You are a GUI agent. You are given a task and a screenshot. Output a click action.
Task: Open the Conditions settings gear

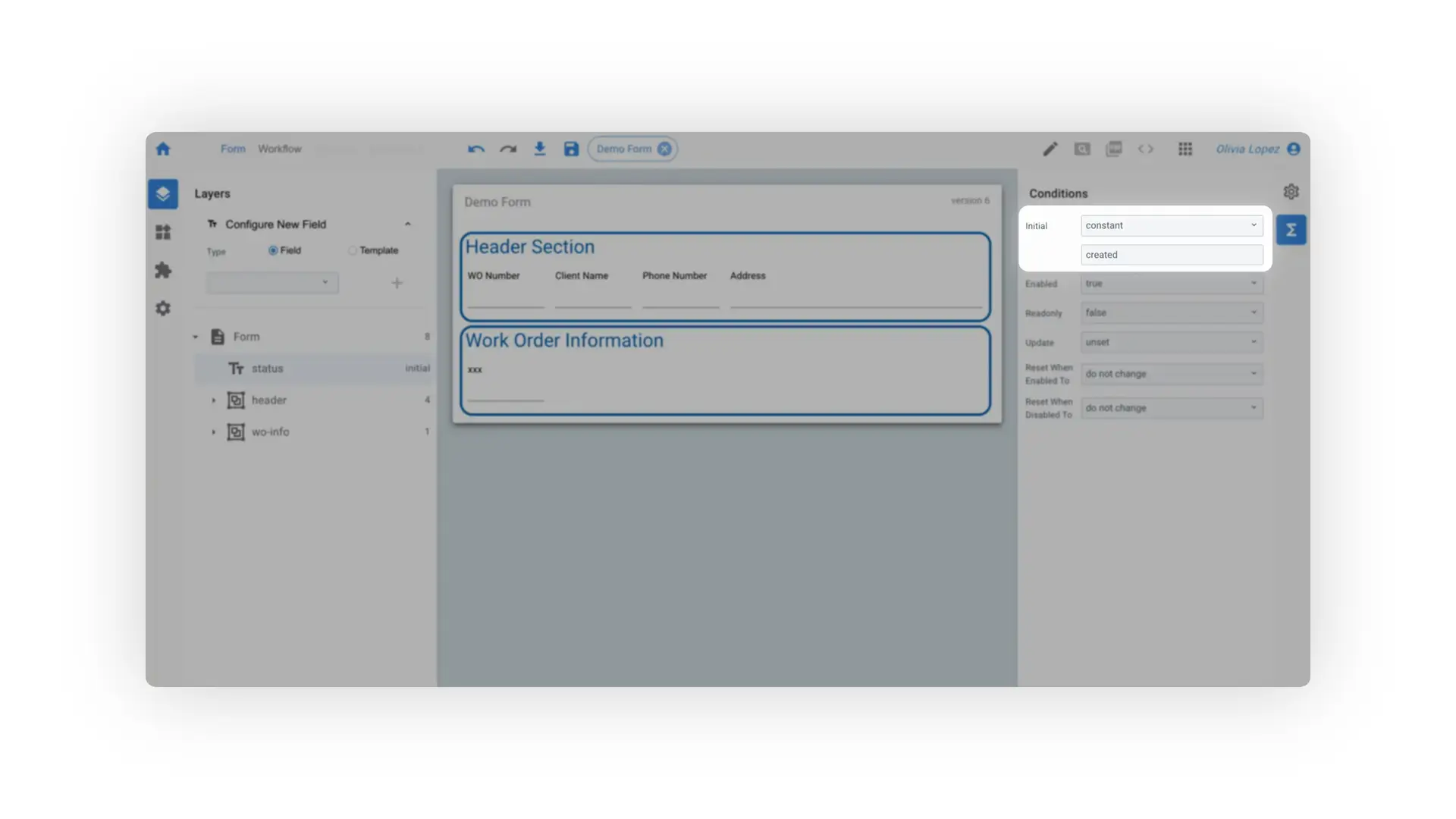pos(1291,192)
